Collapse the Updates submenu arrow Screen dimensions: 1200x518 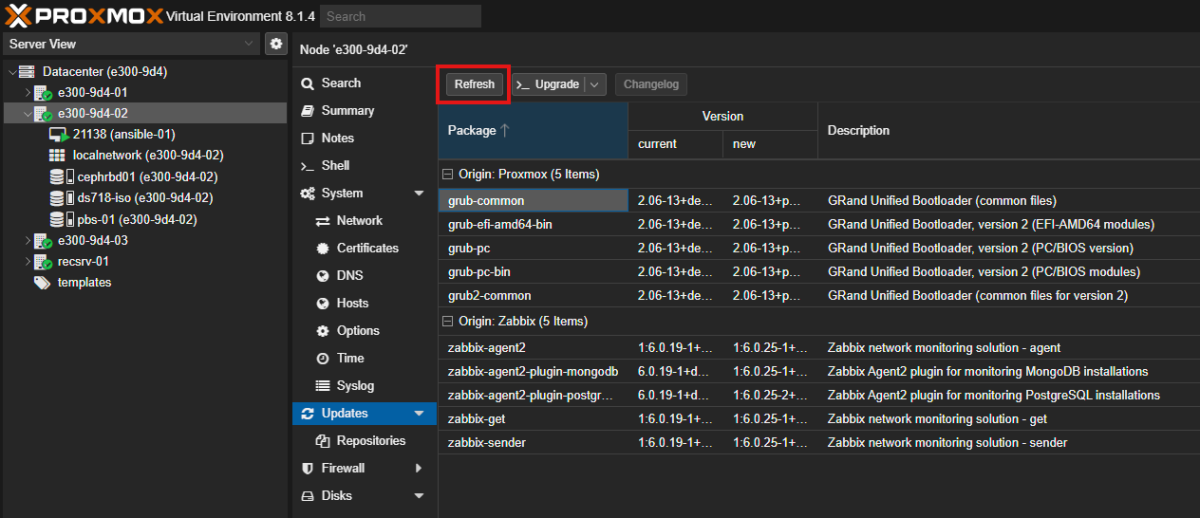[419, 413]
